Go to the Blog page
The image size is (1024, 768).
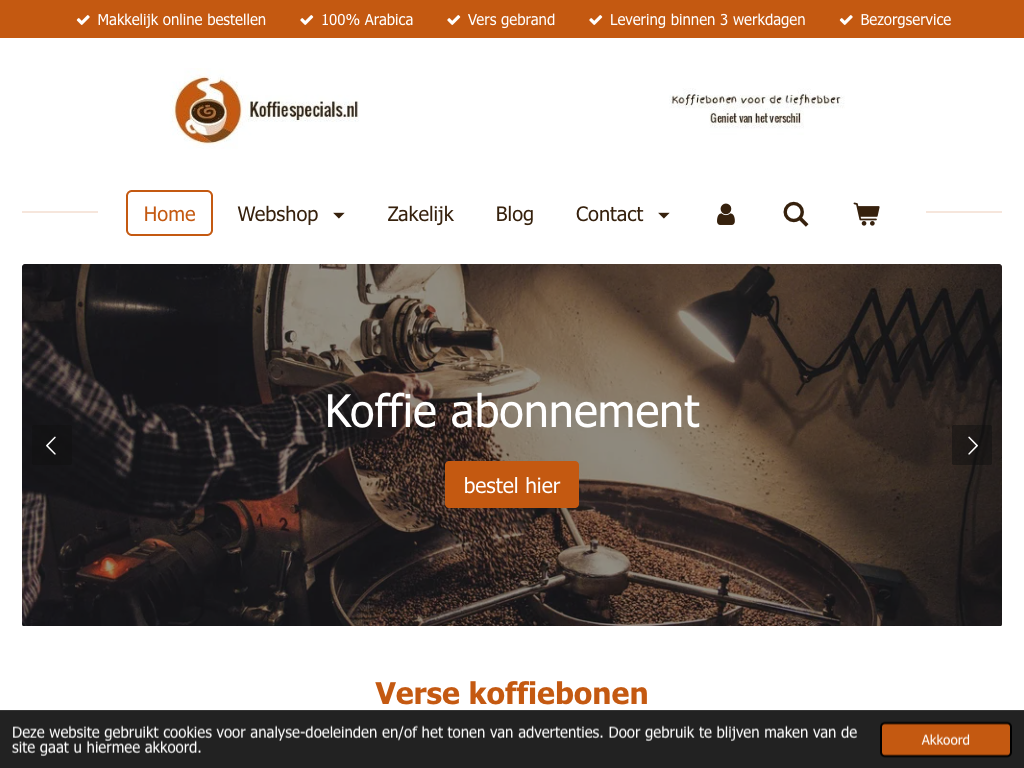pyautogui.click(x=515, y=214)
